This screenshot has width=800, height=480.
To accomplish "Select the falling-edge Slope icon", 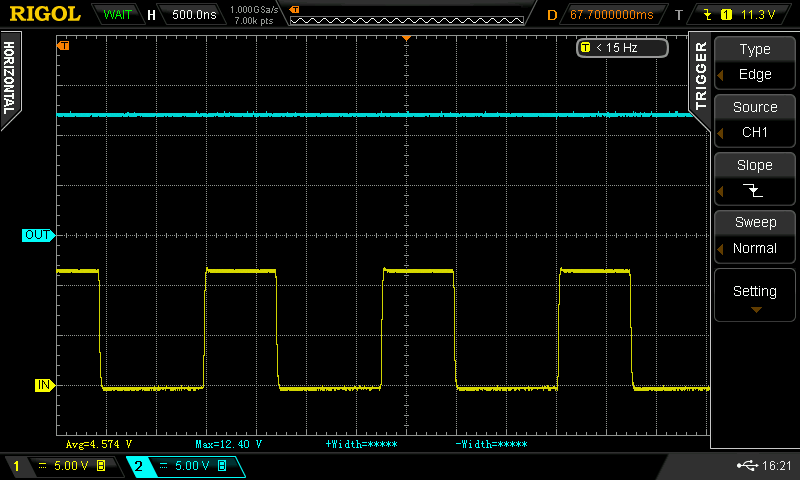I will 753,191.
